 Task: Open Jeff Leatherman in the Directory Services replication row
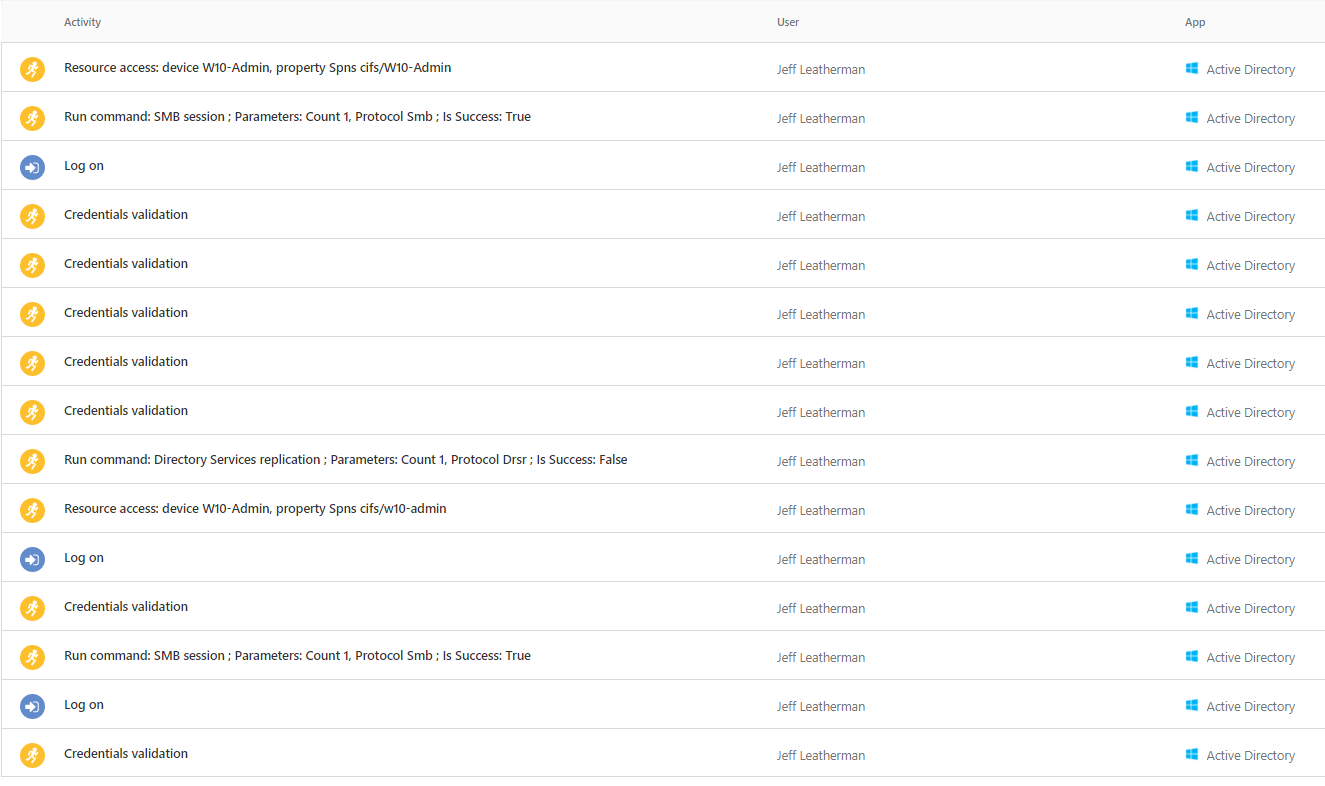(x=820, y=461)
